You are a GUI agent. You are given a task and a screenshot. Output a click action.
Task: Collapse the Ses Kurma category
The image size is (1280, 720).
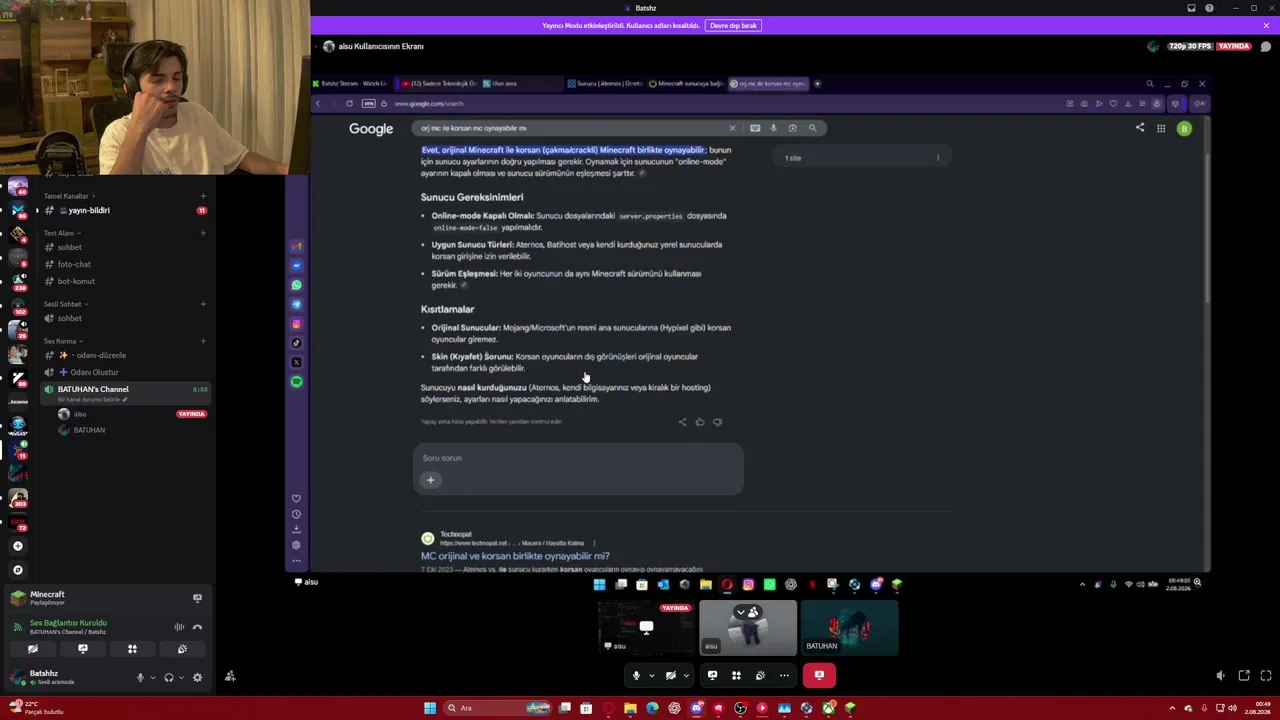click(63, 341)
